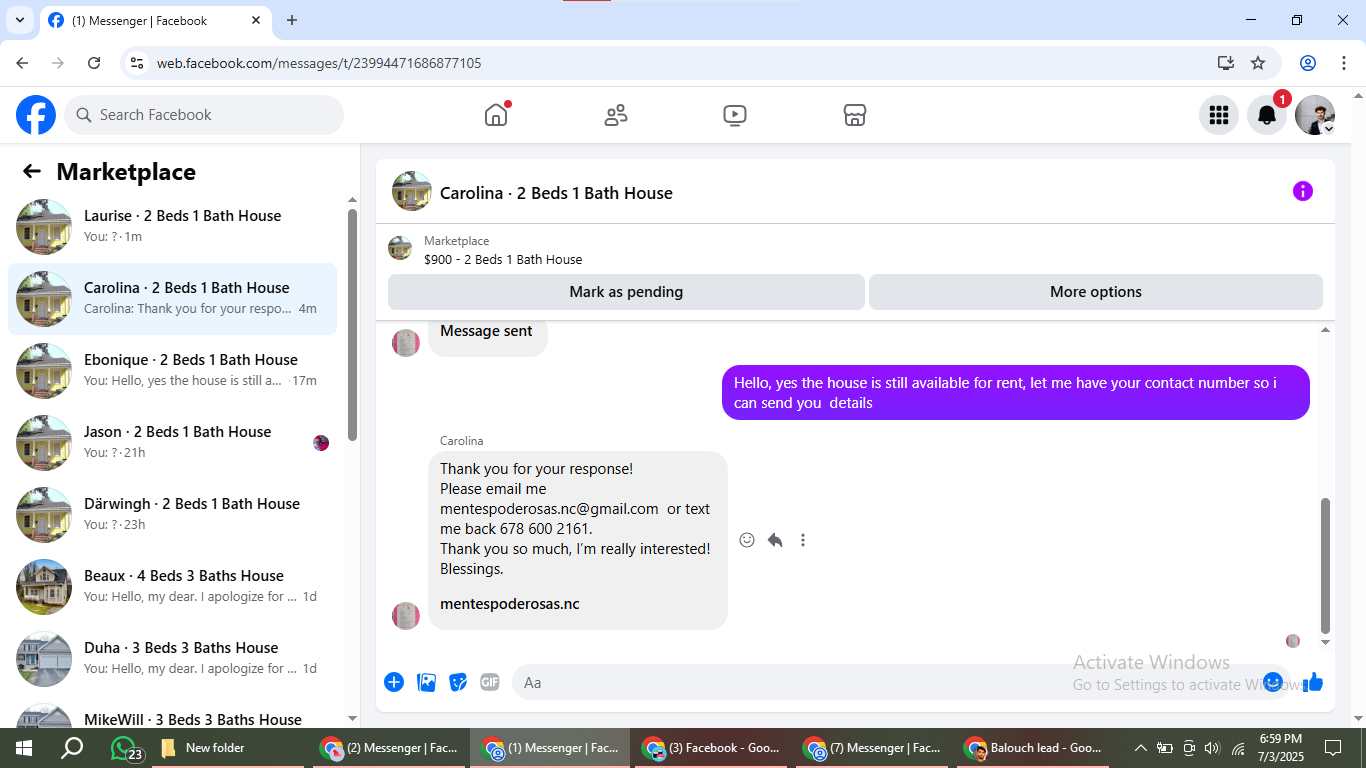Screen dimensions: 1366x768
Task: Open Därwingh 2 Beds 1 Bath conversation
Action: [x=172, y=515]
